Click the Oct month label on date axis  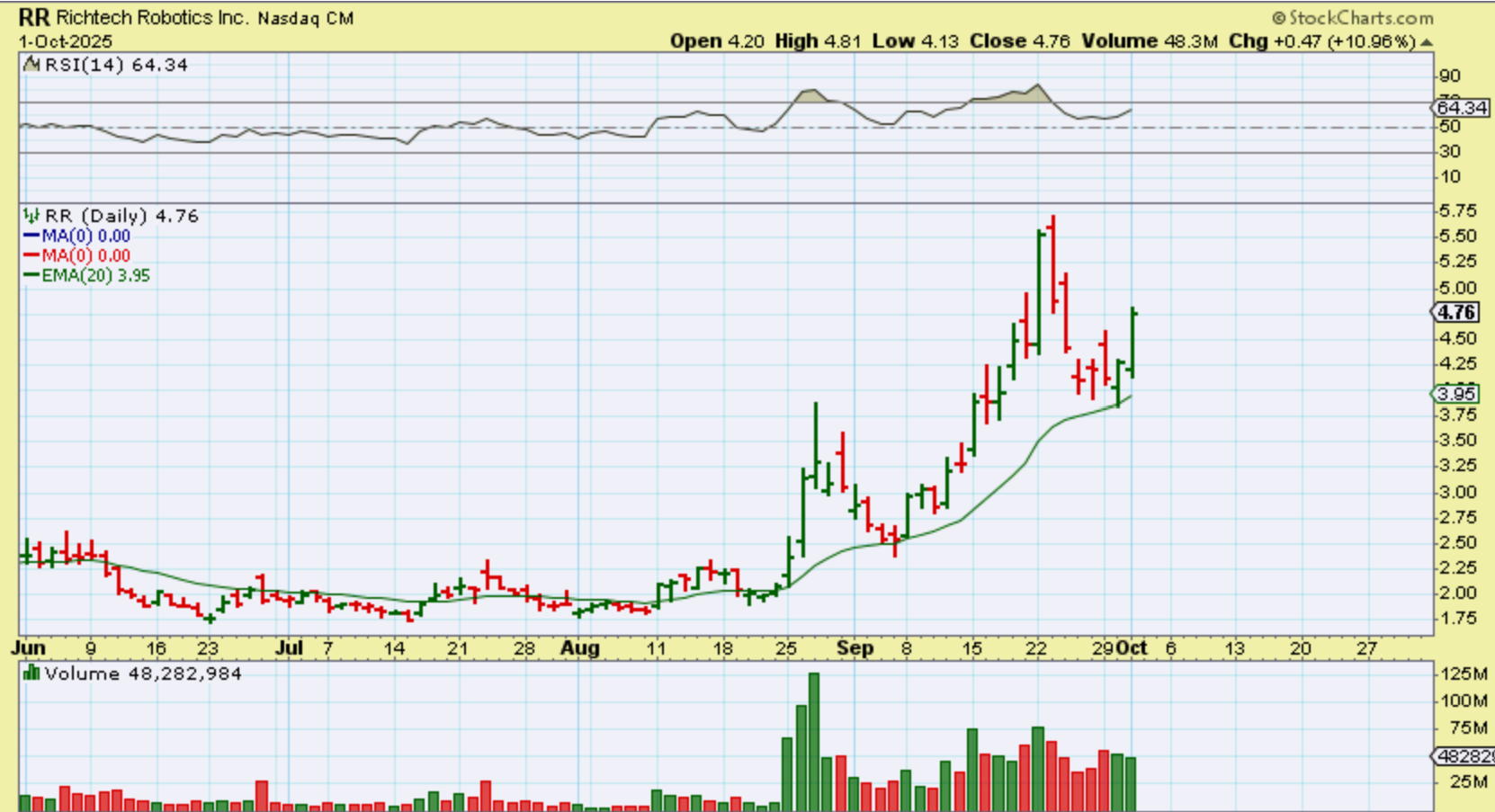pos(1132,648)
